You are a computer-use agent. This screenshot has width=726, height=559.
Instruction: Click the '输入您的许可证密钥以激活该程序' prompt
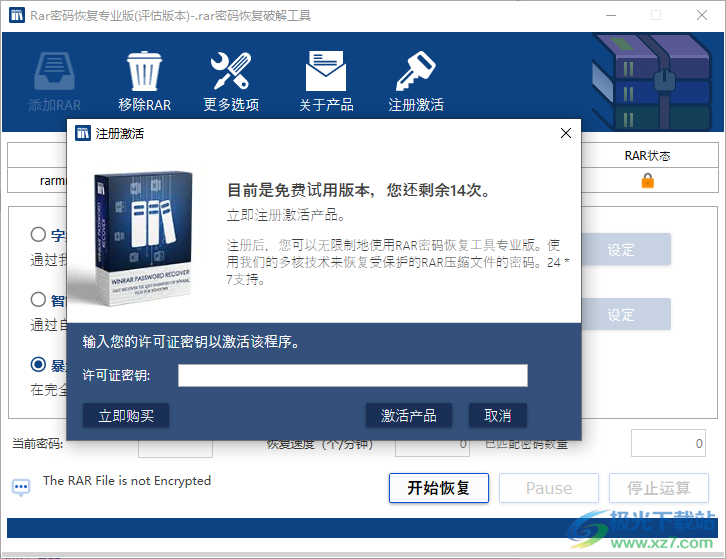click(192, 341)
